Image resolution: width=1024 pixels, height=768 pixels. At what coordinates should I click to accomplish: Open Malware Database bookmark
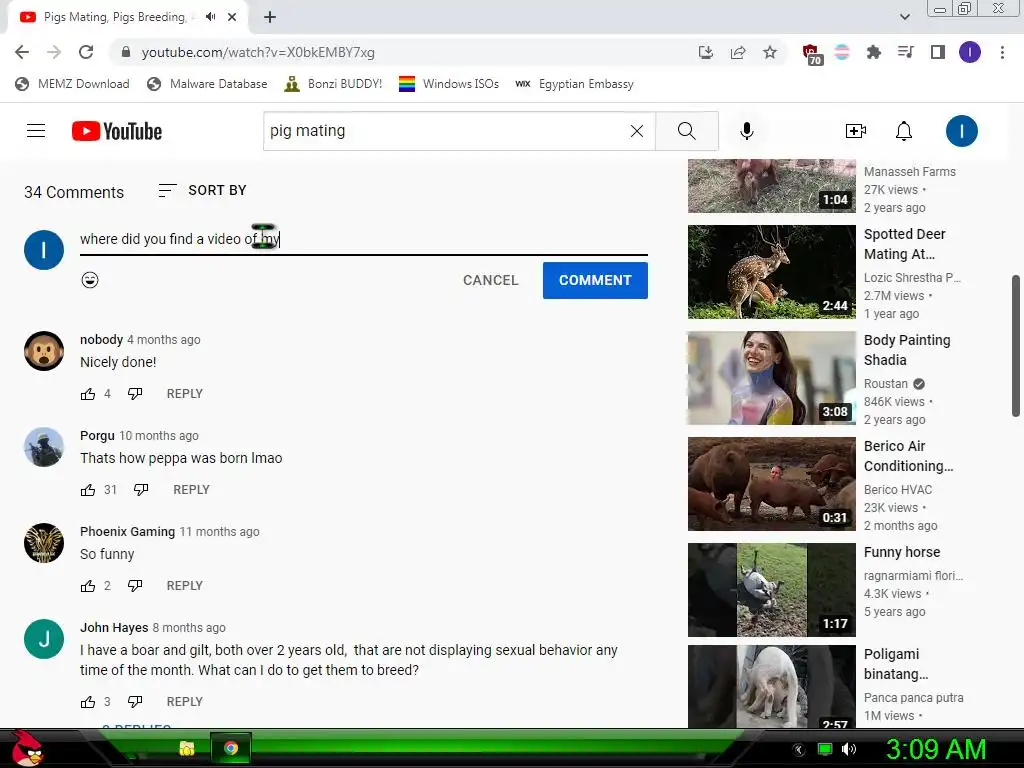pyautogui.click(x=207, y=84)
